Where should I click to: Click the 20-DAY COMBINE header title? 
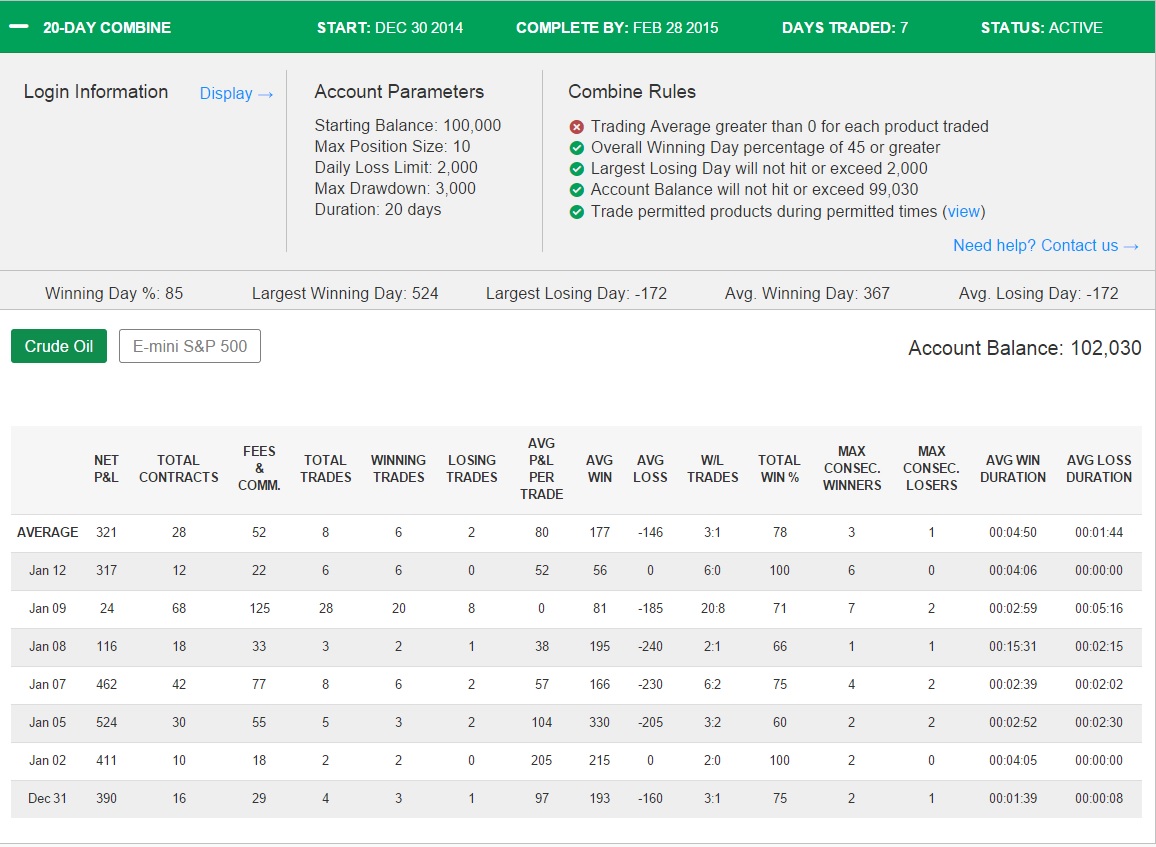[x=107, y=28]
